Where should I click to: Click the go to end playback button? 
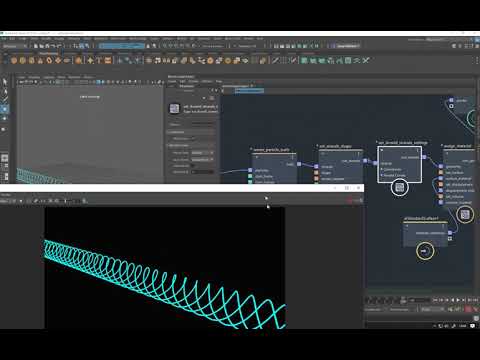(475, 300)
